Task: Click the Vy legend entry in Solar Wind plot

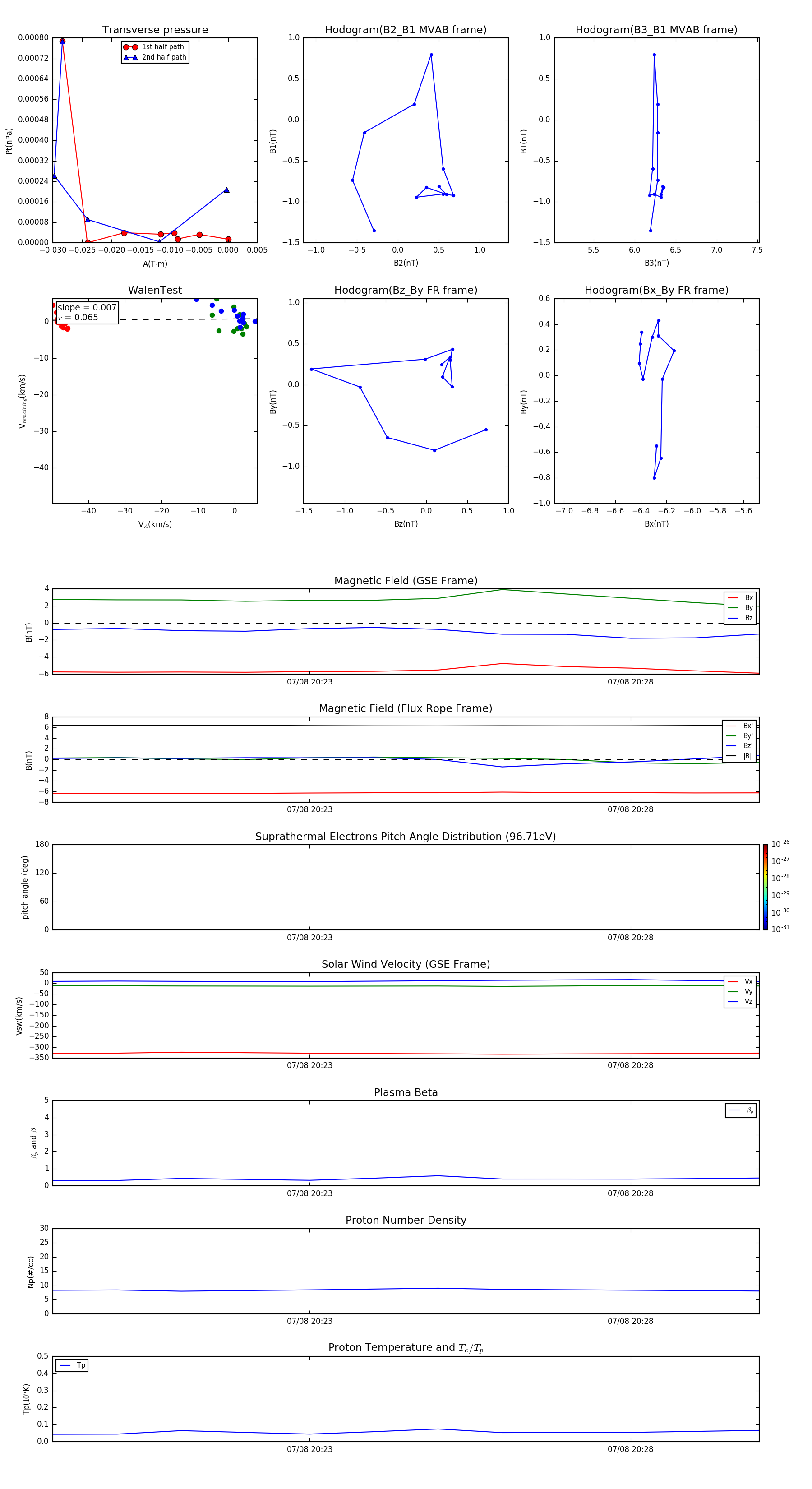Action: (x=740, y=992)
